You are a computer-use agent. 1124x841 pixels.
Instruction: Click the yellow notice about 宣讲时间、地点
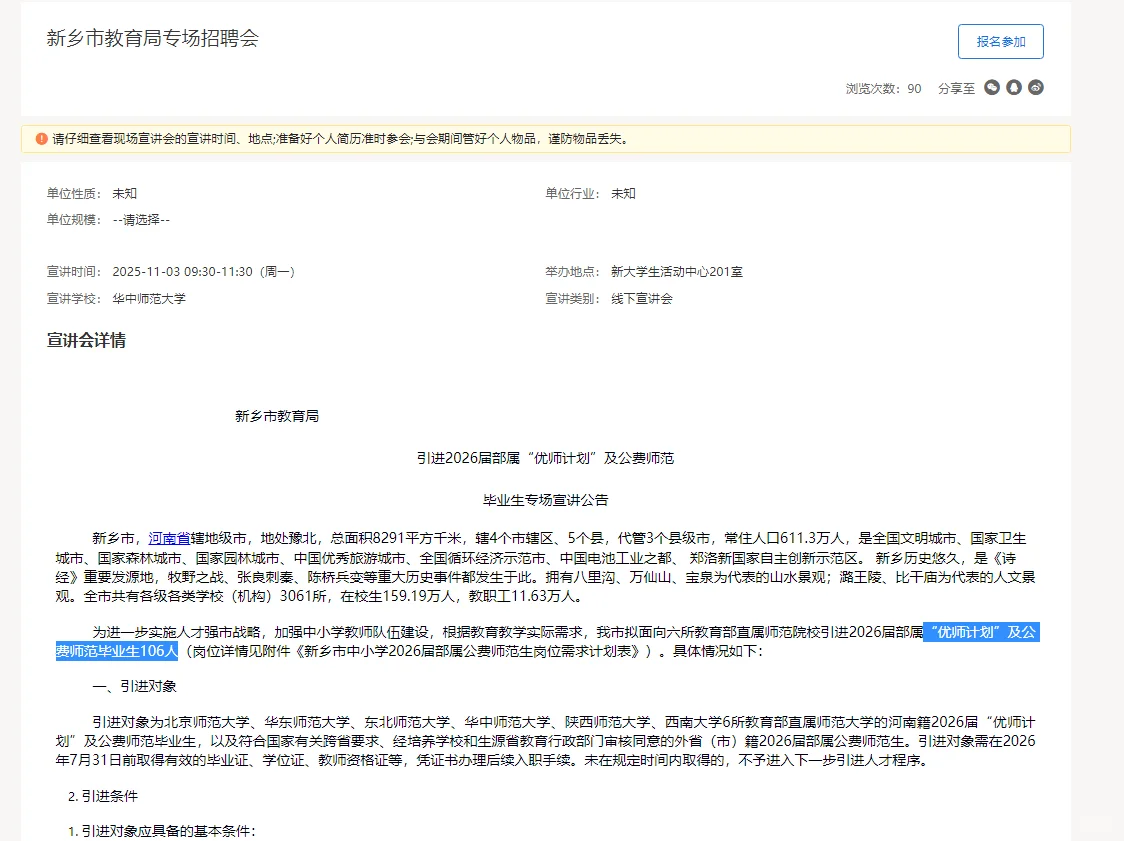[x=546, y=139]
